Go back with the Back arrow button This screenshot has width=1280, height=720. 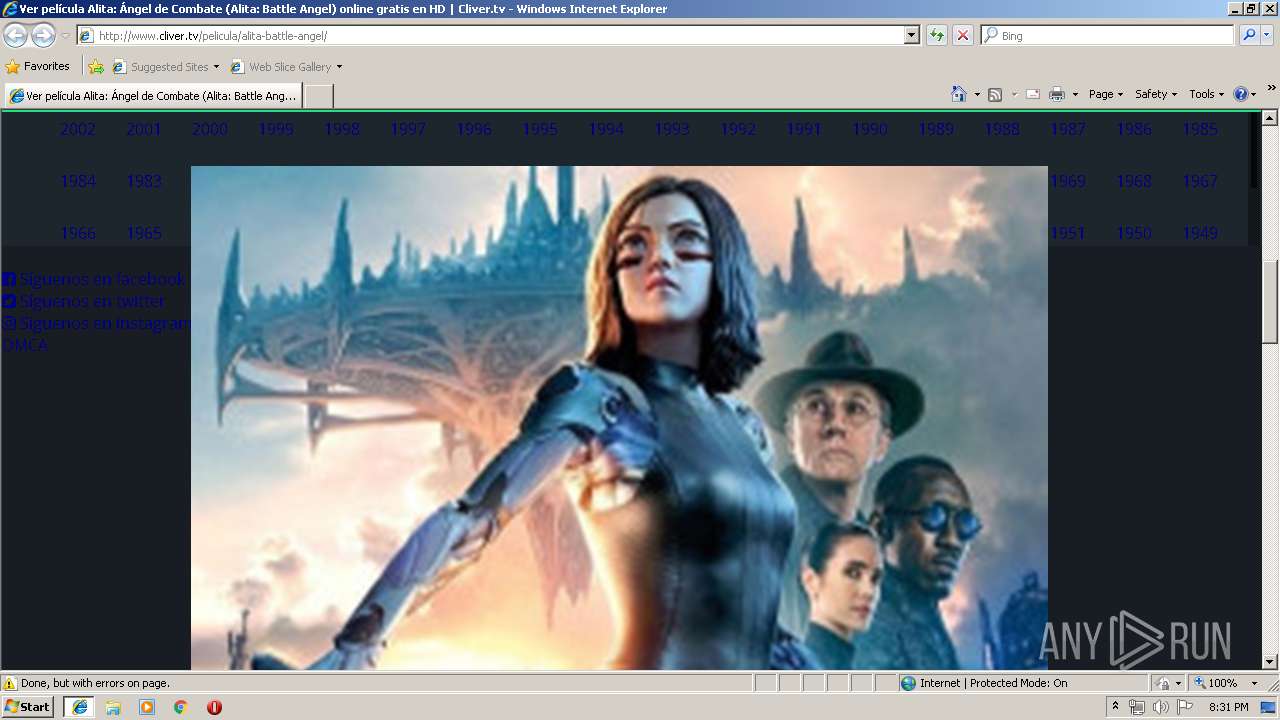pos(15,35)
